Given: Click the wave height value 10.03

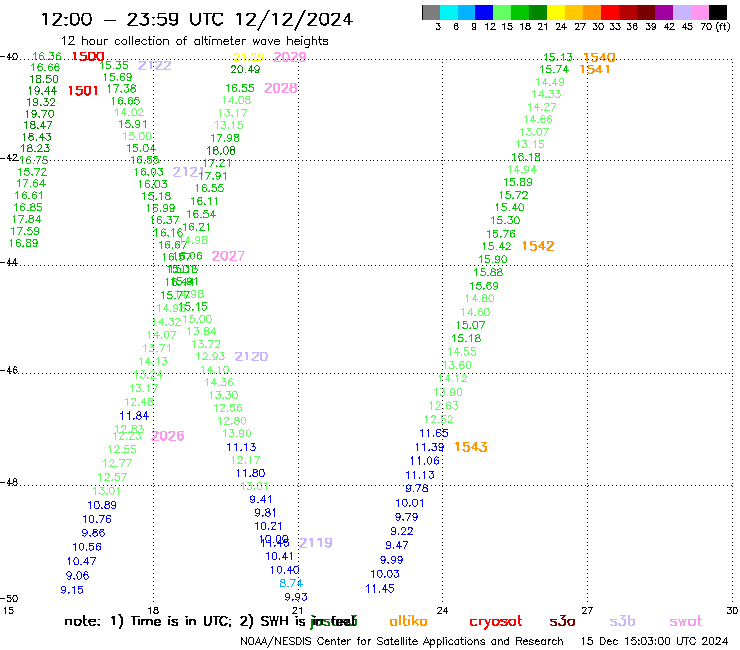Looking at the screenshot, I should (x=385, y=574).
